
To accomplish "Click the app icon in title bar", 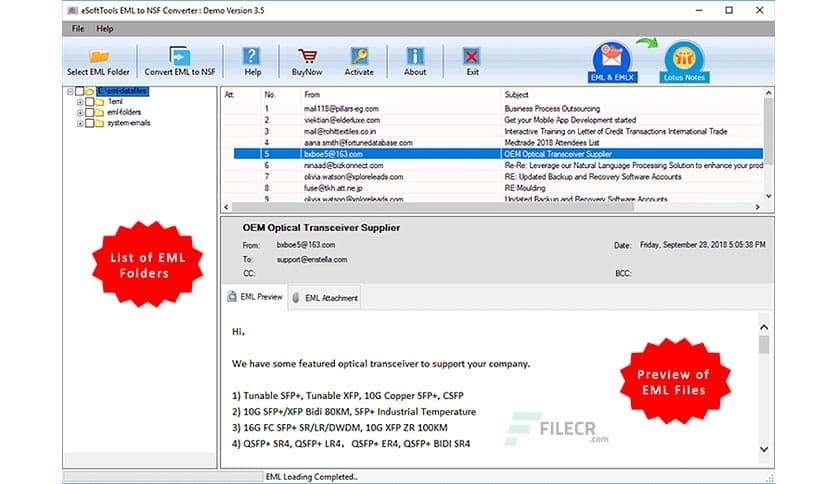I will tap(72, 10).
